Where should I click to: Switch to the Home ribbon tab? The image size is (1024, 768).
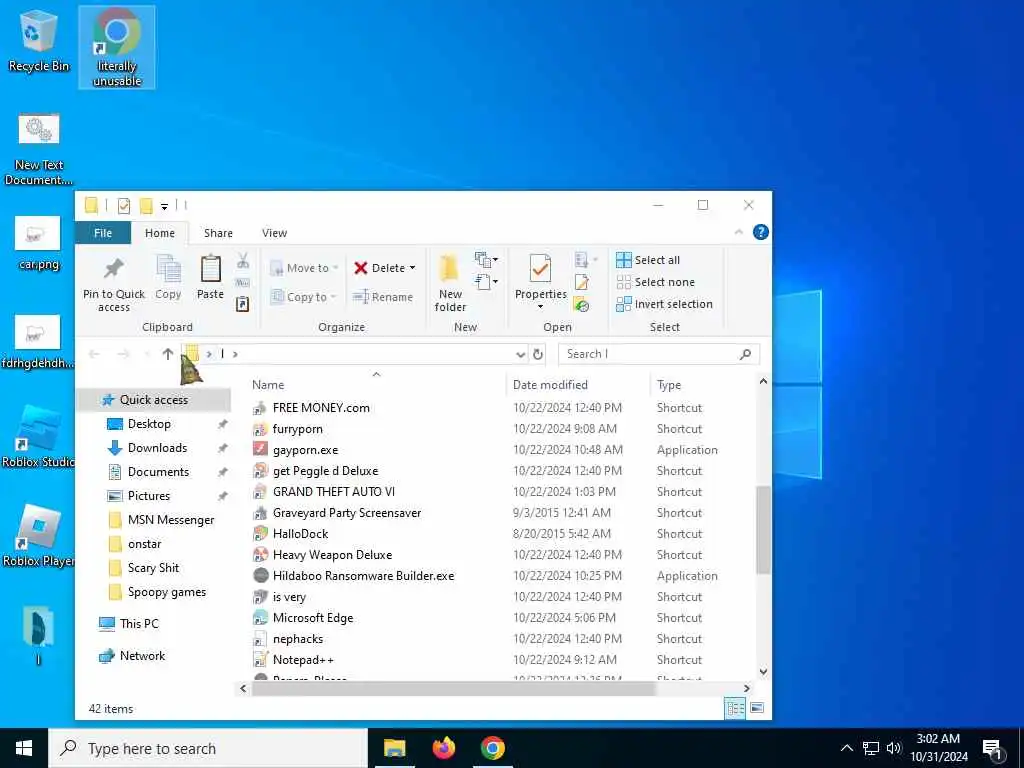click(160, 233)
